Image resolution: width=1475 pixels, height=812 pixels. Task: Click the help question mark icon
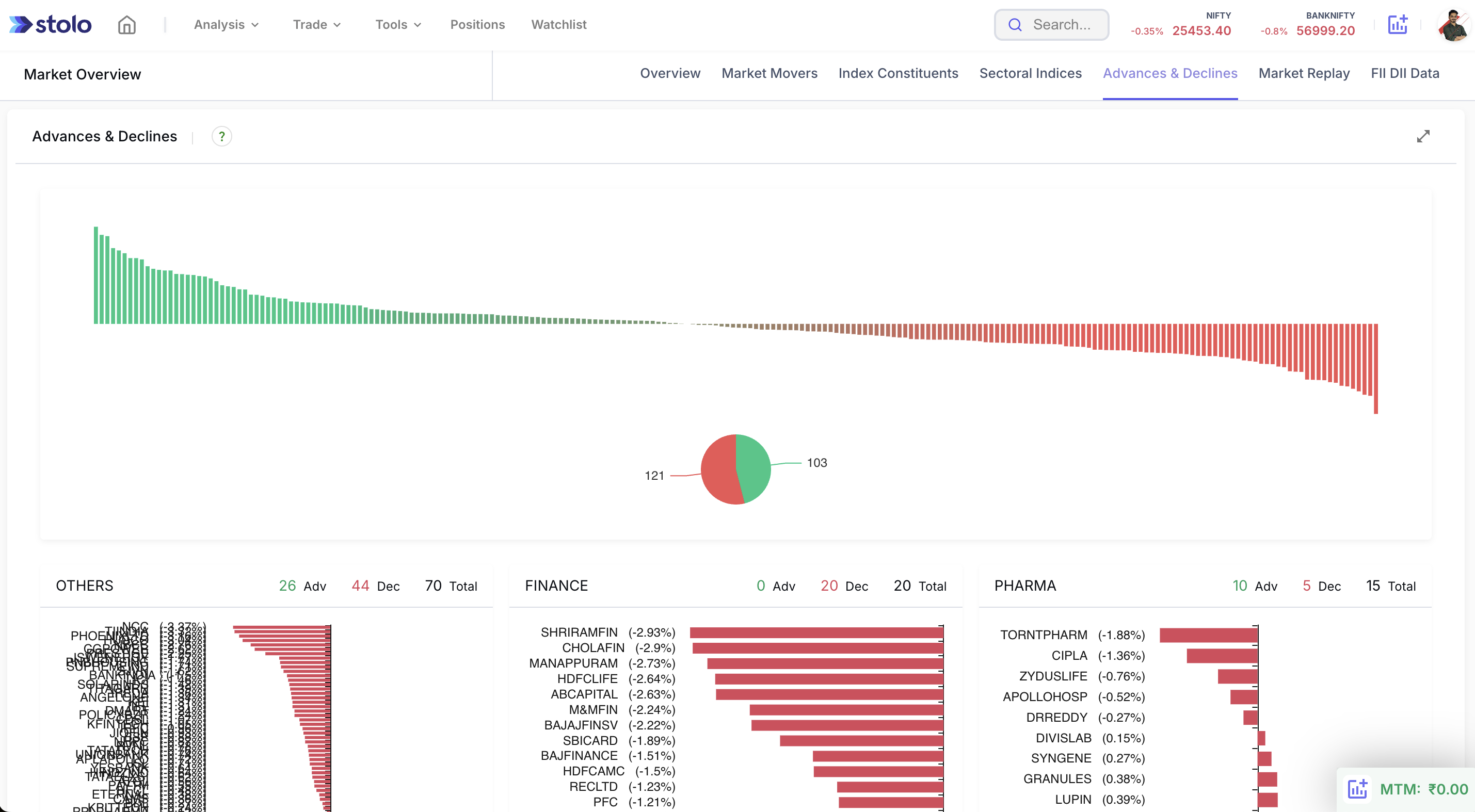click(221, 136)
